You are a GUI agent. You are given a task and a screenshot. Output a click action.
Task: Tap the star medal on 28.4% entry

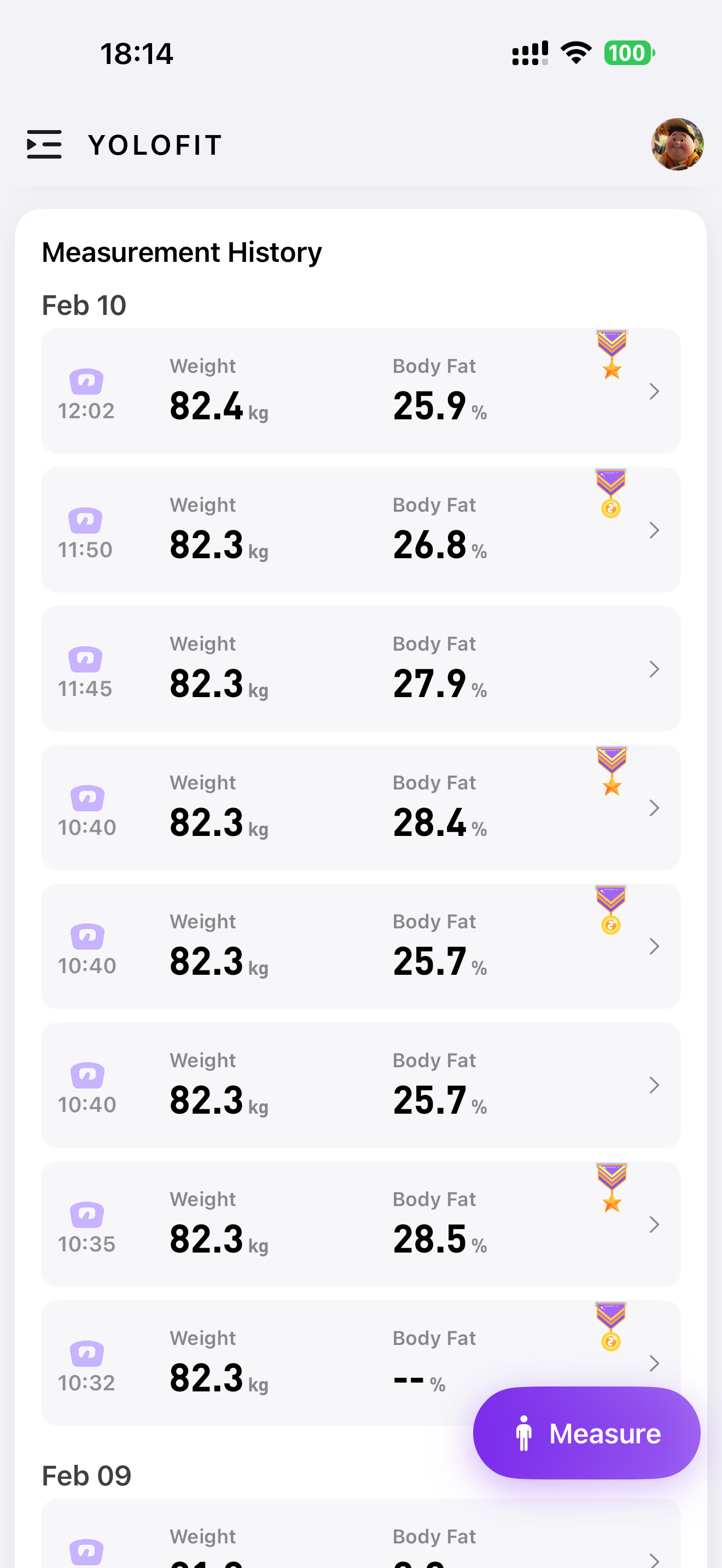(x=611, y=771)
